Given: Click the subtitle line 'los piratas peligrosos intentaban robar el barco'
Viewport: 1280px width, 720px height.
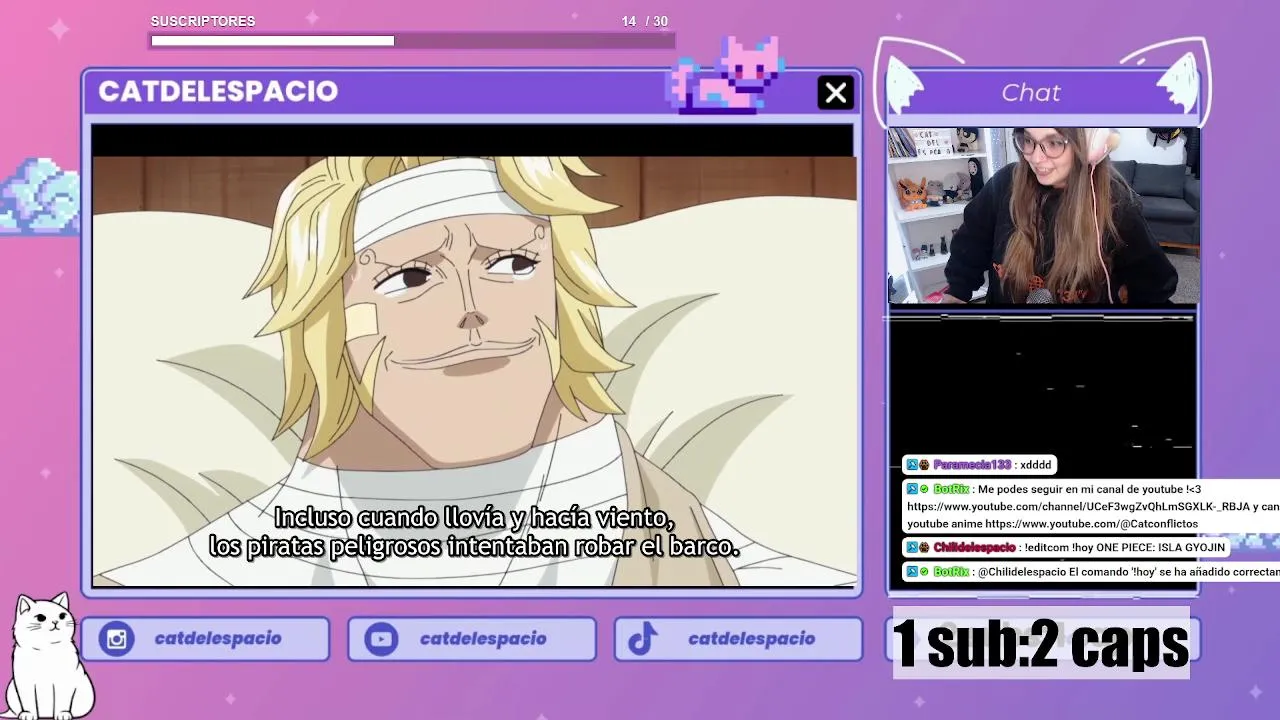Looking at the screenshot, I should [474, 547].
